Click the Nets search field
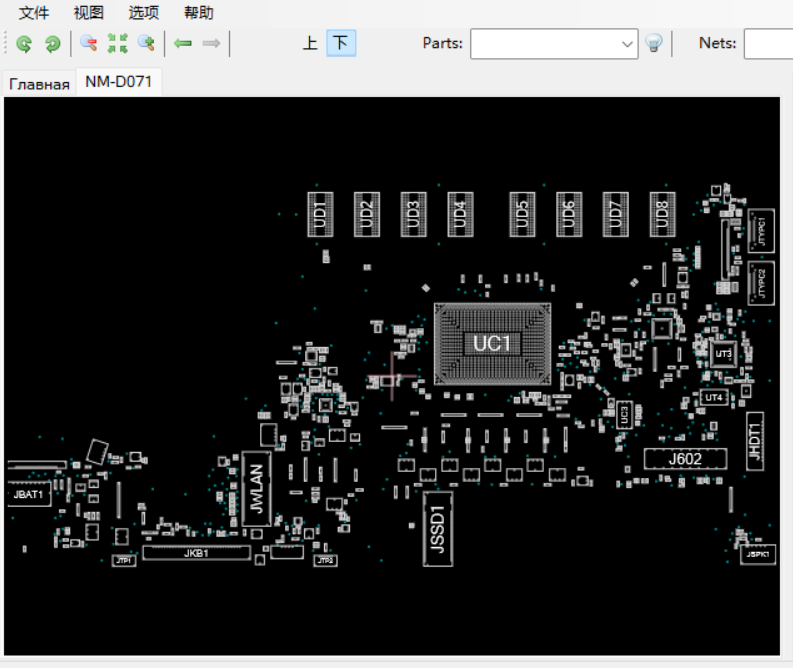Viewport: 793px width, 668px height. coord(768,44)
